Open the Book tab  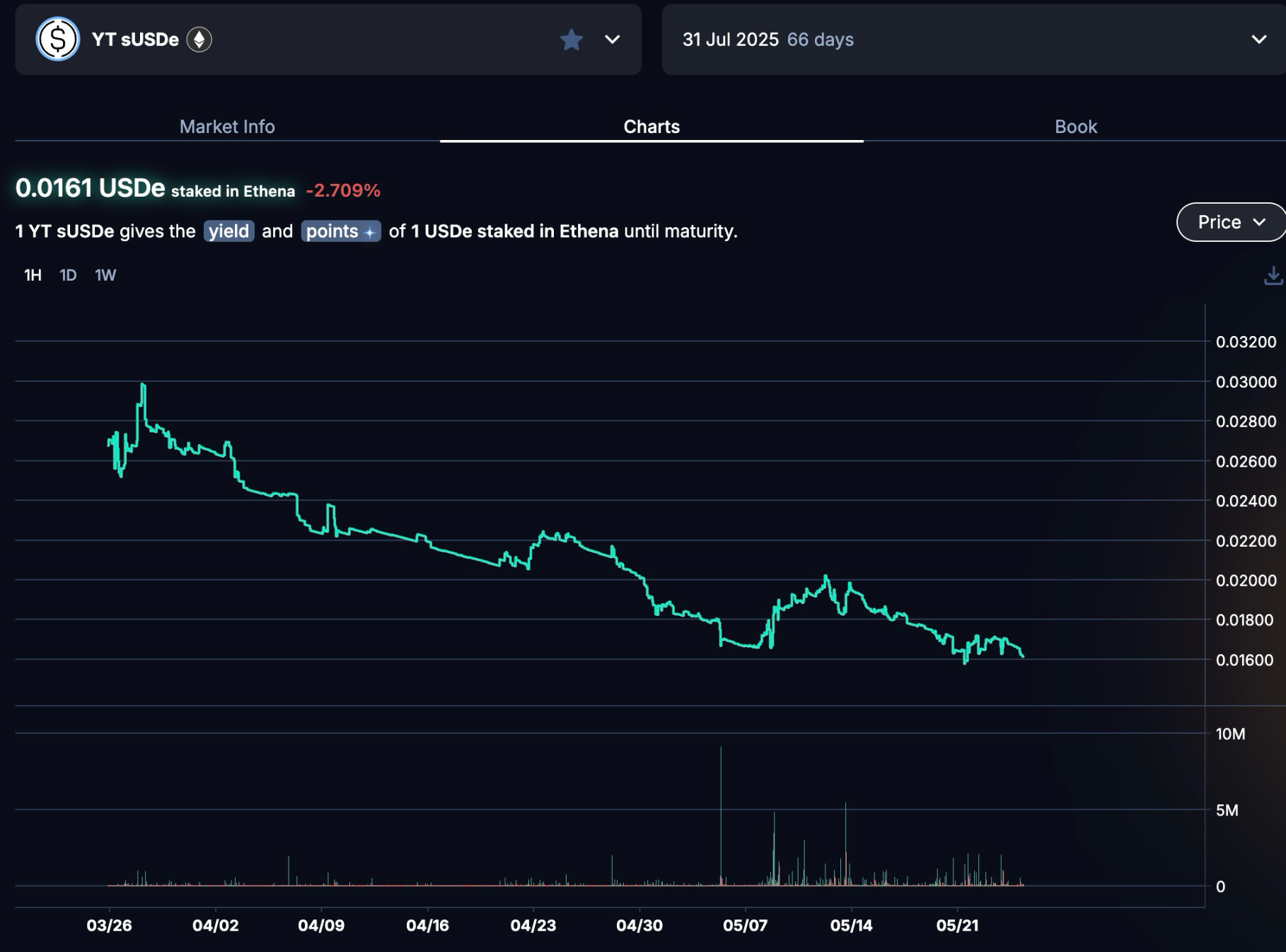pos(1075,127)
